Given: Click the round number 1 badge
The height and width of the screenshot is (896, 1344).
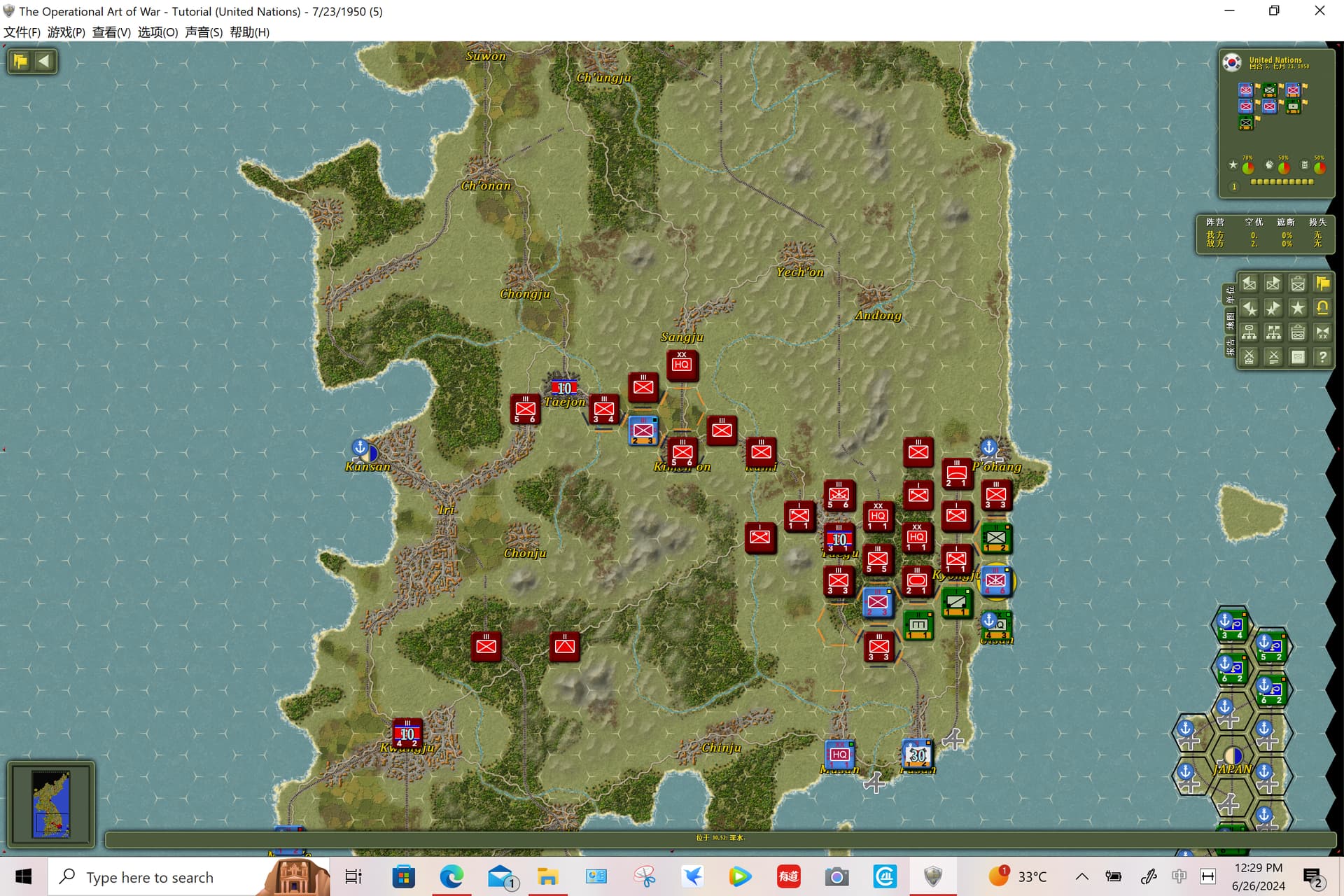Looking at the screenshot, I should click(x=1234, y=187).
